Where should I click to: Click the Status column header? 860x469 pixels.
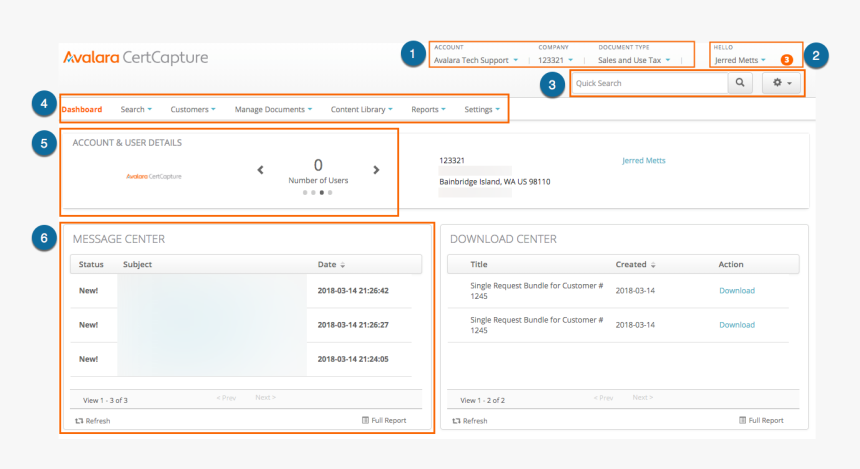point(91,264)
